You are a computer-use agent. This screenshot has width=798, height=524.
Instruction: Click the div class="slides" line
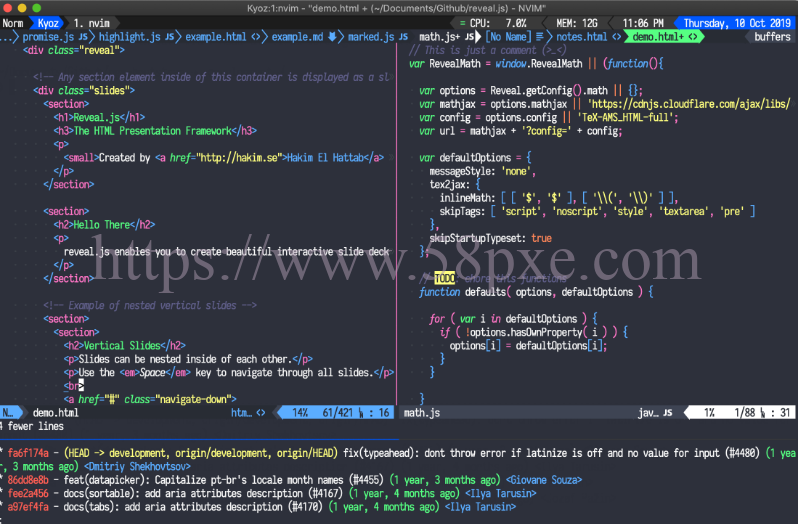83,91
